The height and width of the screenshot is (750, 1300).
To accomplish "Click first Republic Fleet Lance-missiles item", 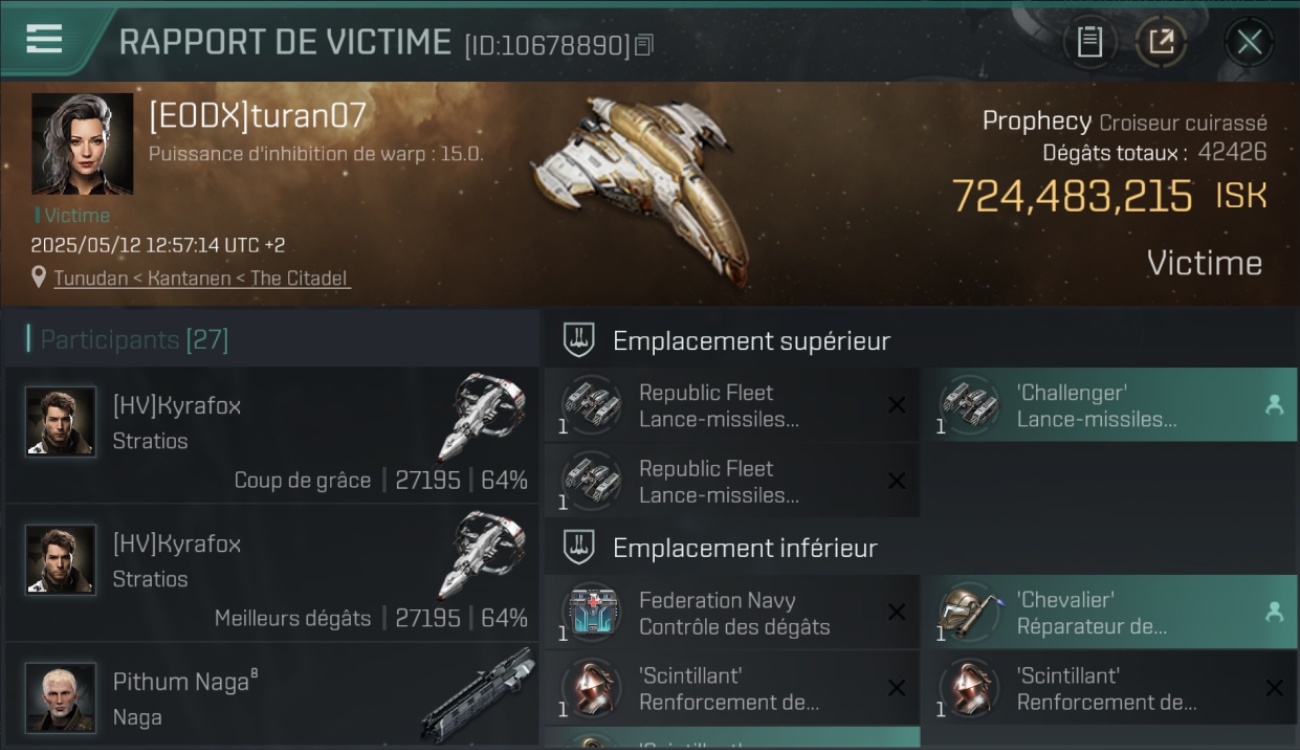I will point(732,405).
